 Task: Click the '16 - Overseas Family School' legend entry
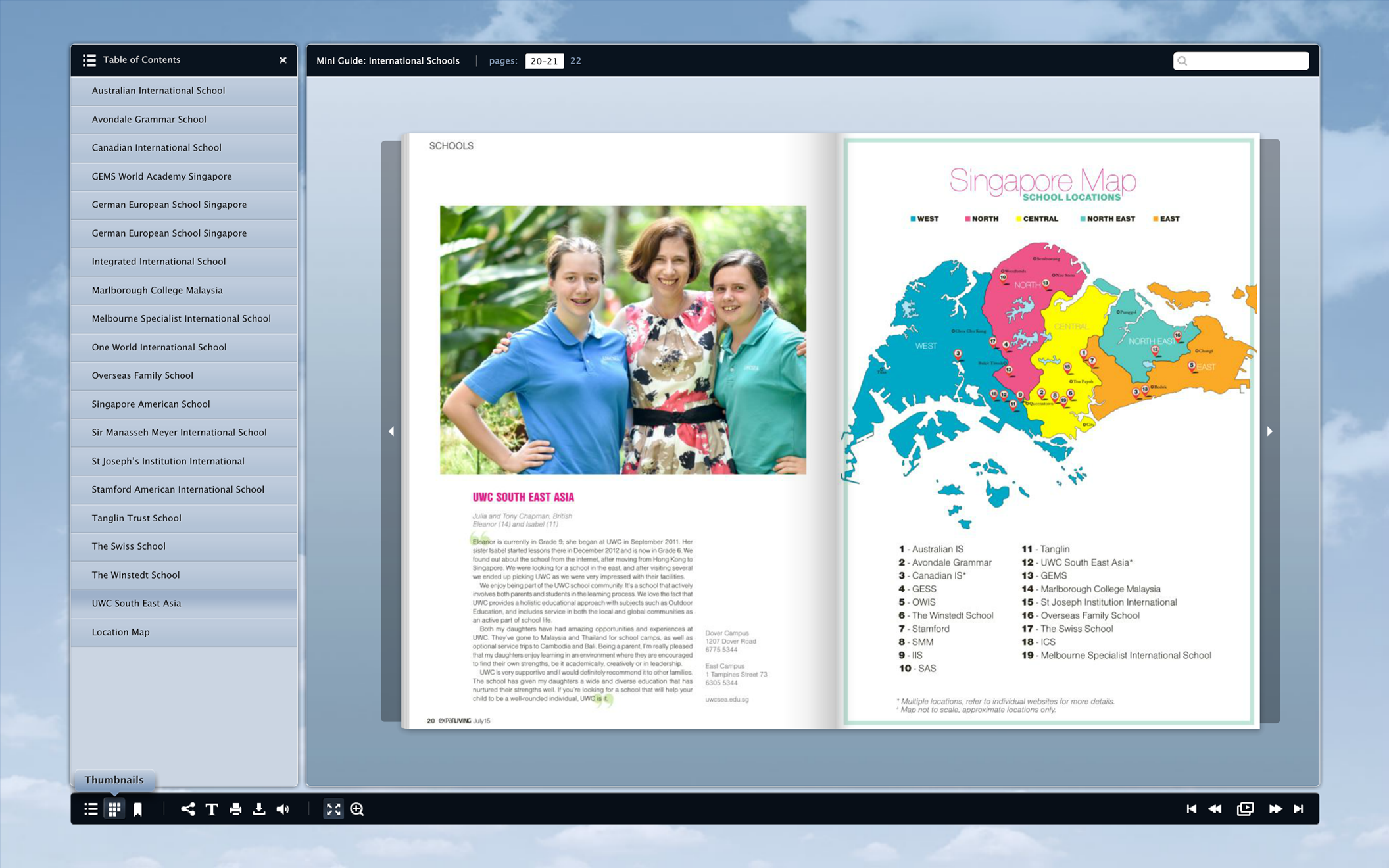(1080, 615)
